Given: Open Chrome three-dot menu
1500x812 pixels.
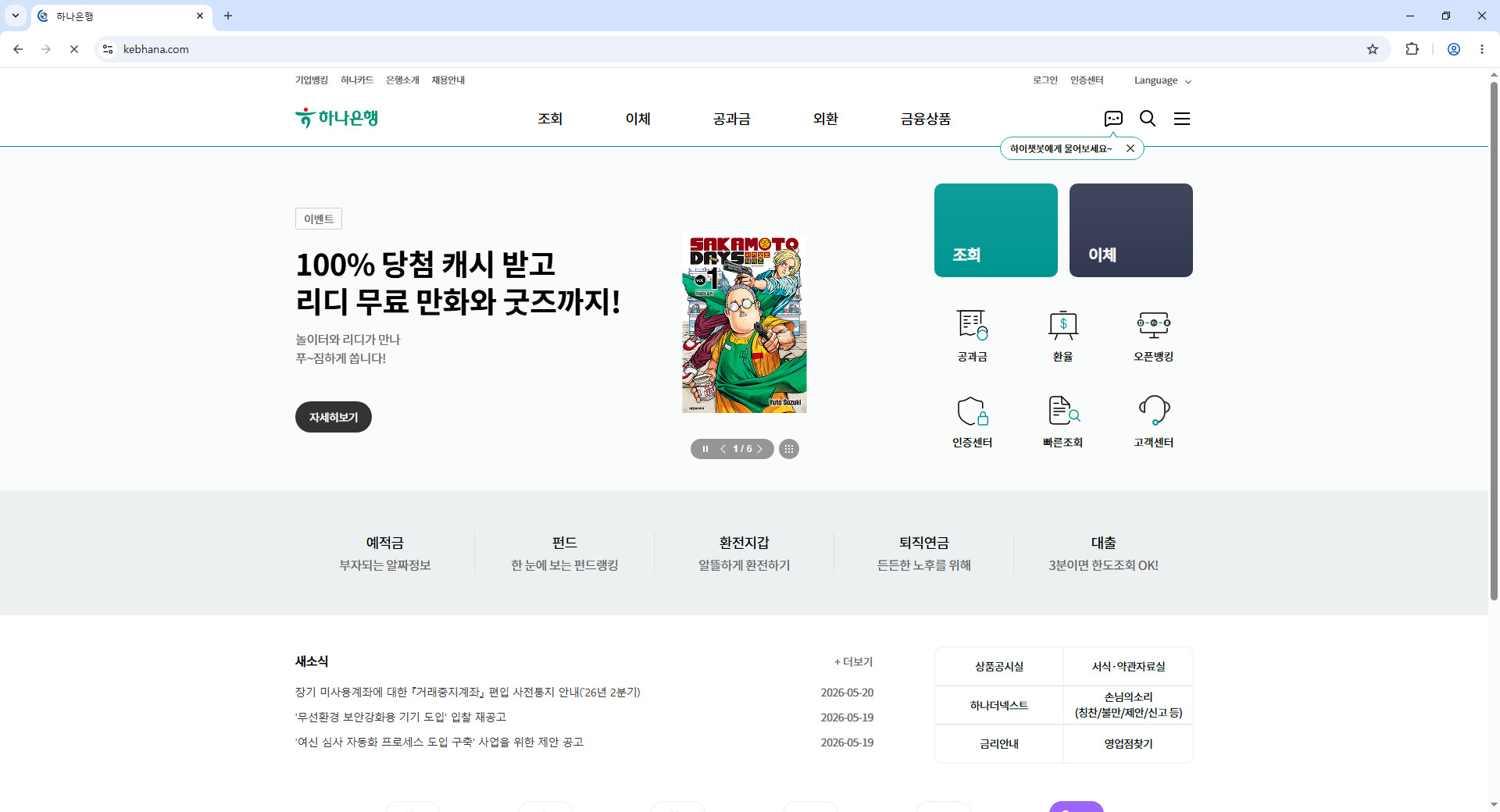Looking at the screenshot, I should pyautogui.click(x=1482, y=49).
